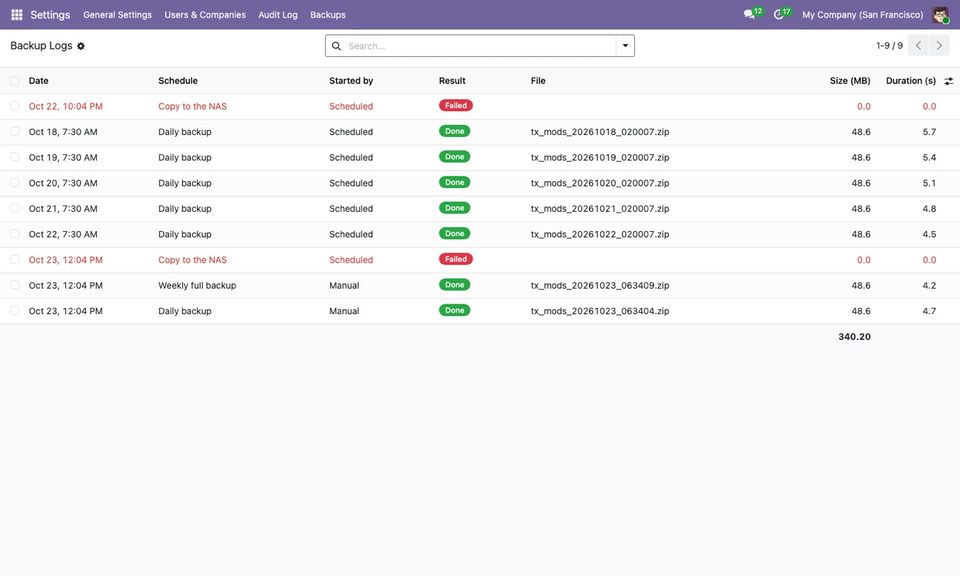Open file tx_mods_20261019_020007.zip record
Viewport: 960px width, 576px height.
[x=600, y=157]
